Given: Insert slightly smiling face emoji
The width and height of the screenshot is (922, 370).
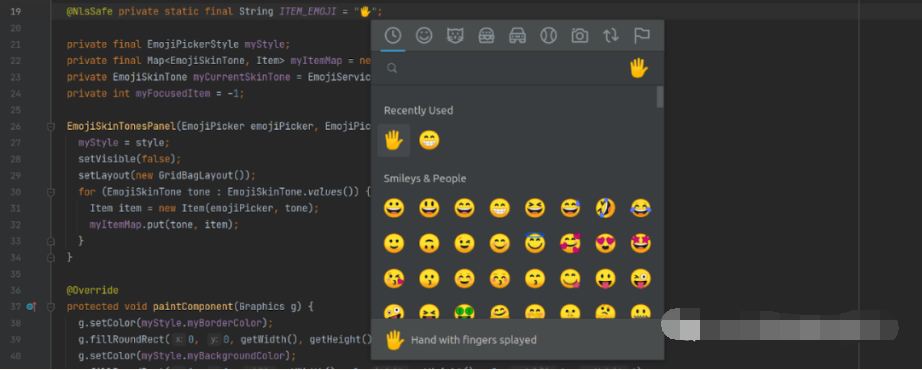Looking at the screenshot, I should pos(394,244).
